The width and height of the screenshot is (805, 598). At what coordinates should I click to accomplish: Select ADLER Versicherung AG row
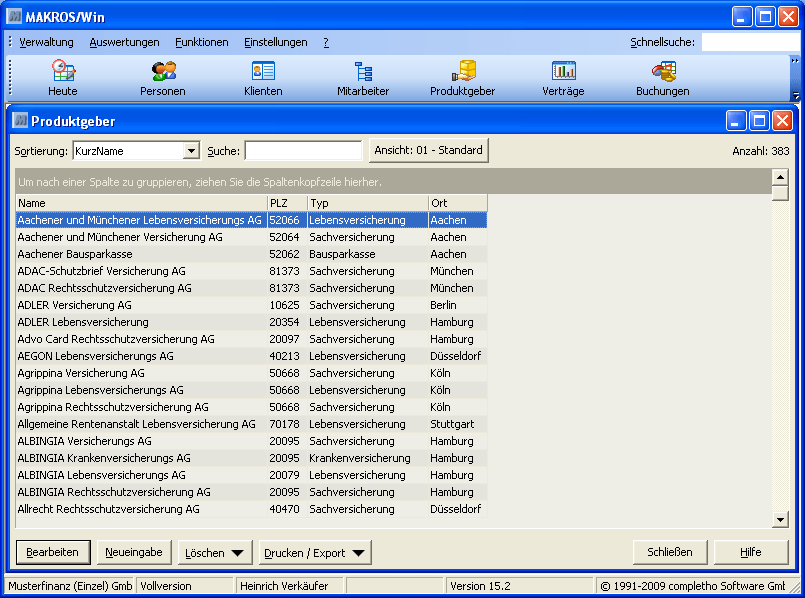[251, 305]
